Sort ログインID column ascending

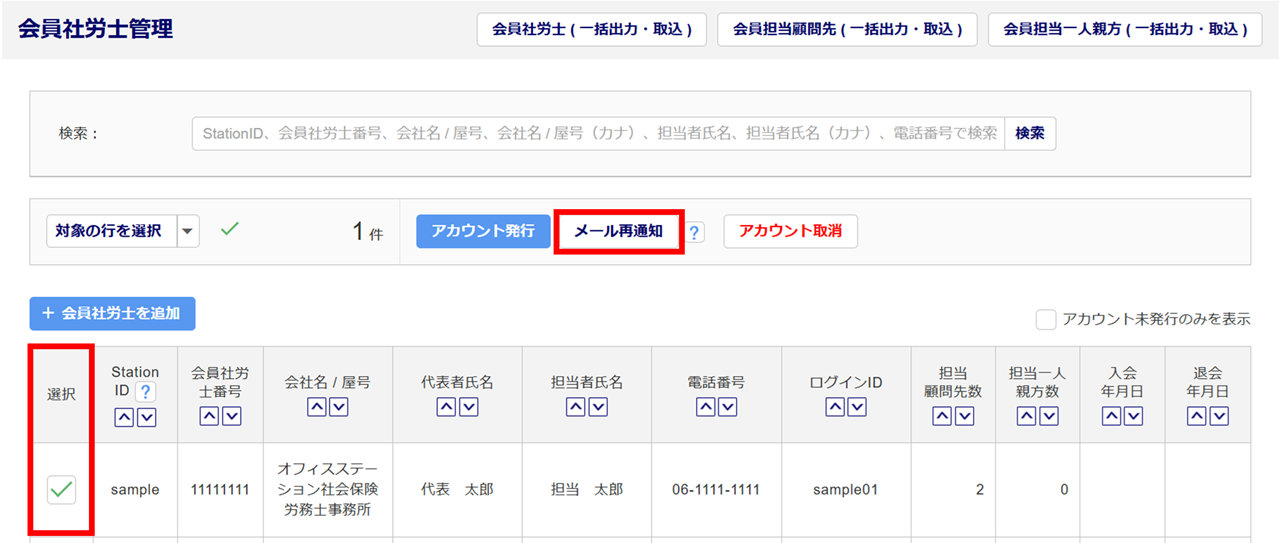834,407
